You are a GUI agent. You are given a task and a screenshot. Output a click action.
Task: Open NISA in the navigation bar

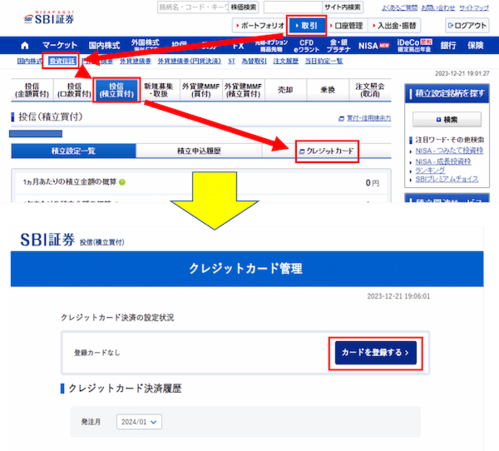click(x=373, y=46)
